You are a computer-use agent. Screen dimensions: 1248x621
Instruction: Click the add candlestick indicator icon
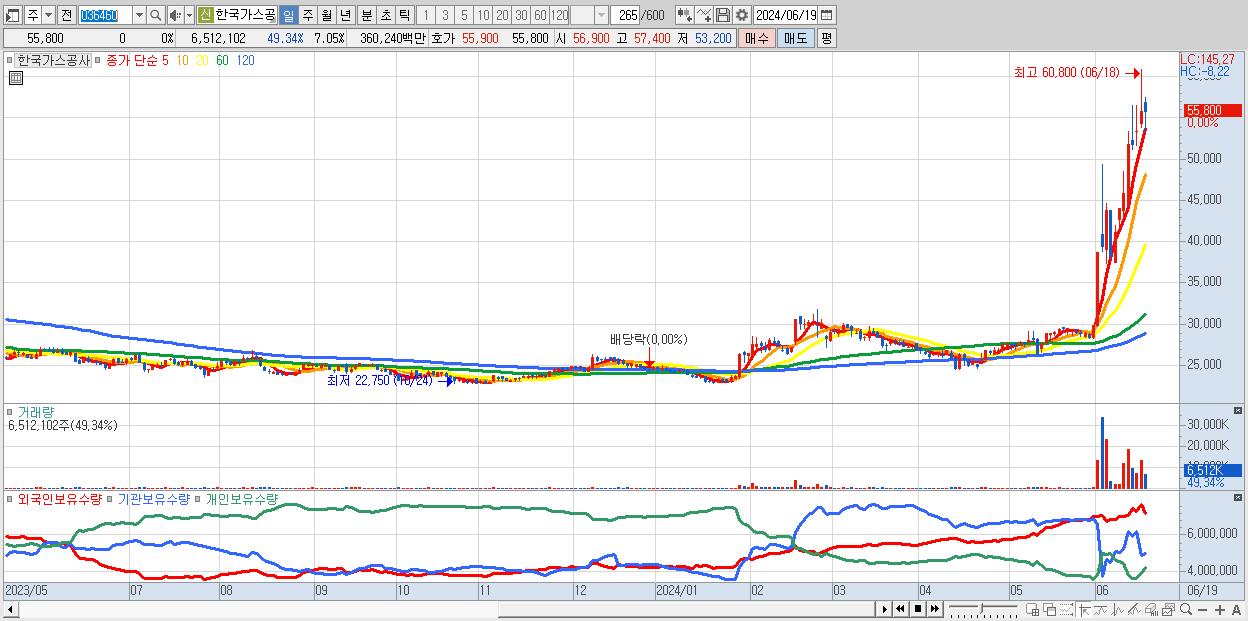(684, 15)
